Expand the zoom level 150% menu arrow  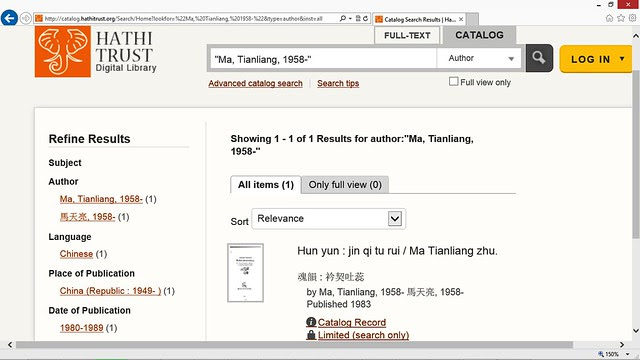[627, 354]
